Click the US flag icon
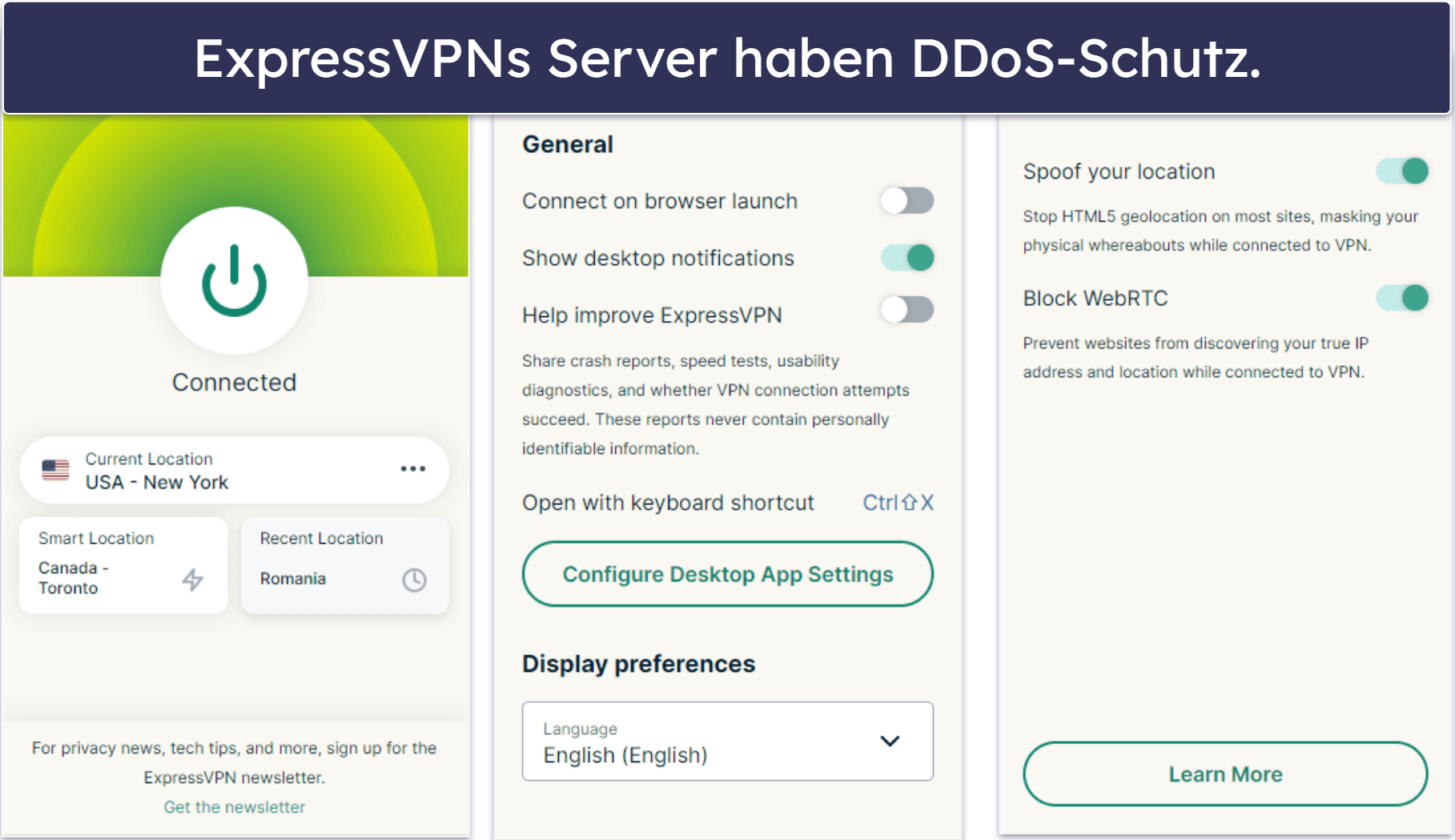The height and width of the screenshot is (840, 1455). click(x=55, y=470)
